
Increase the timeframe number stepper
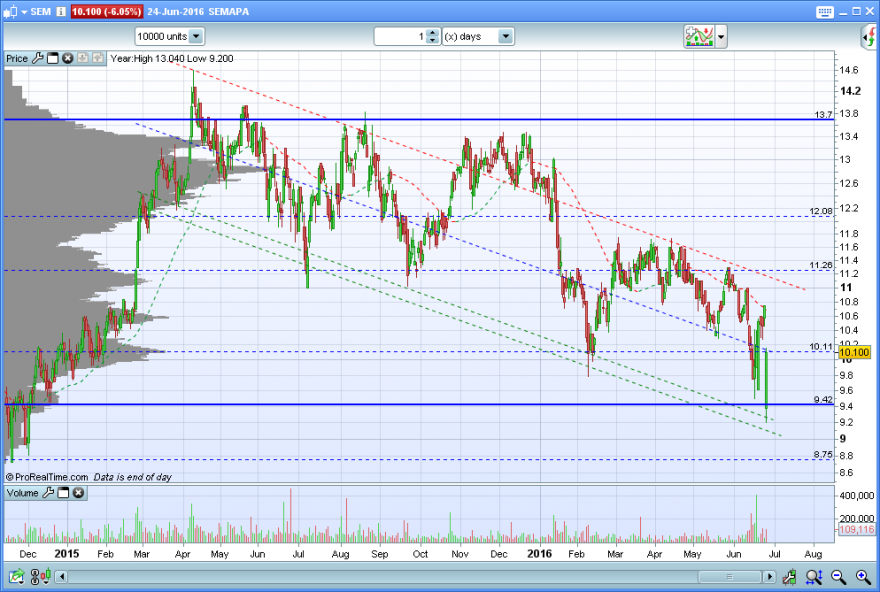[432, 33]
